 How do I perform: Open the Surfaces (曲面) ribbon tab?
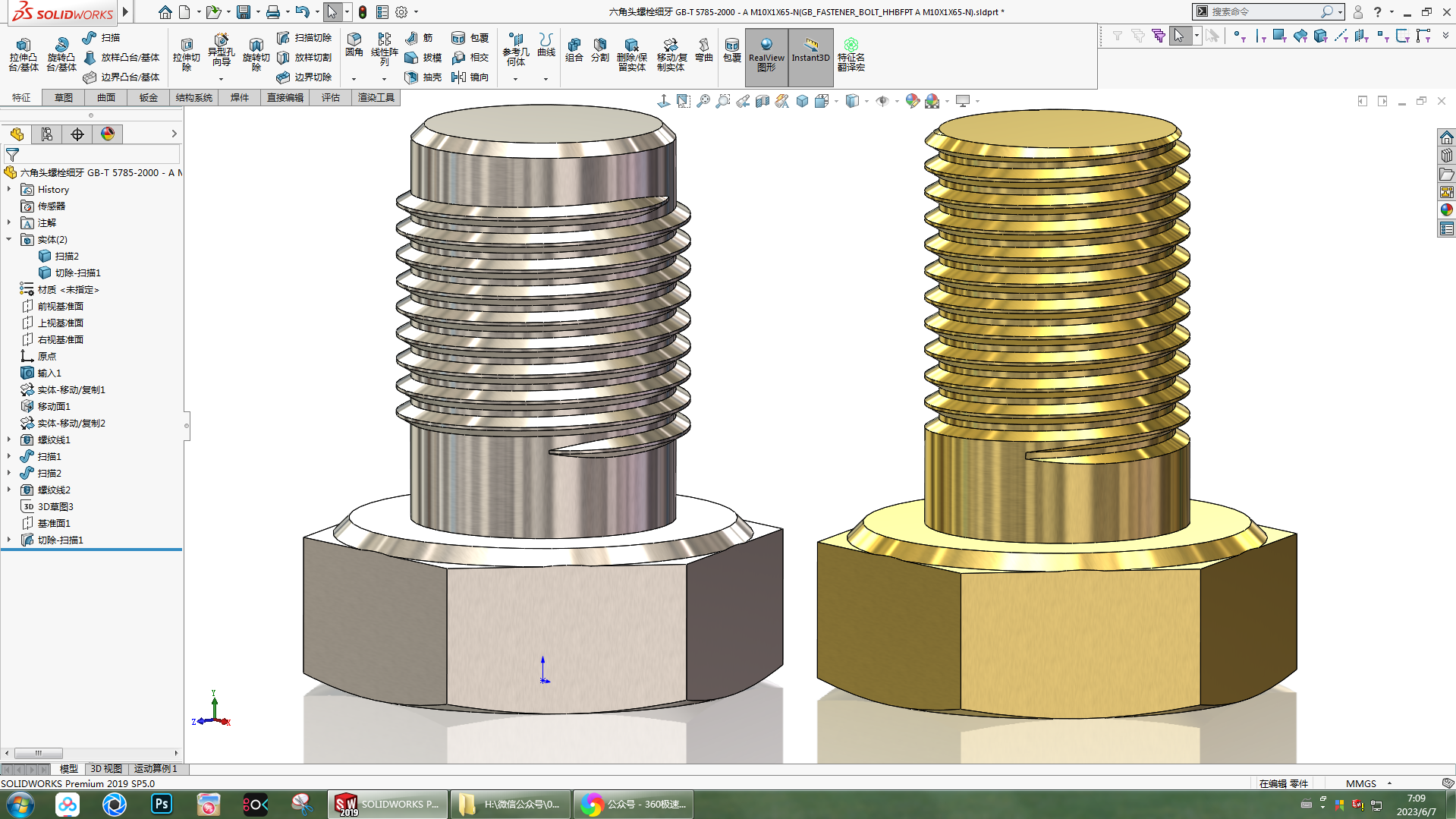(x=106, y=97)
